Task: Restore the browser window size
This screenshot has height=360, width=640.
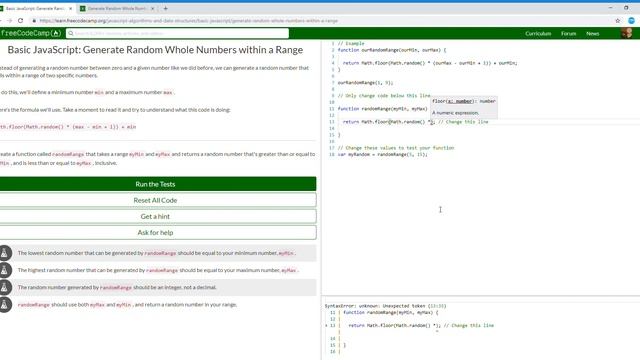Action: point(626,8)
